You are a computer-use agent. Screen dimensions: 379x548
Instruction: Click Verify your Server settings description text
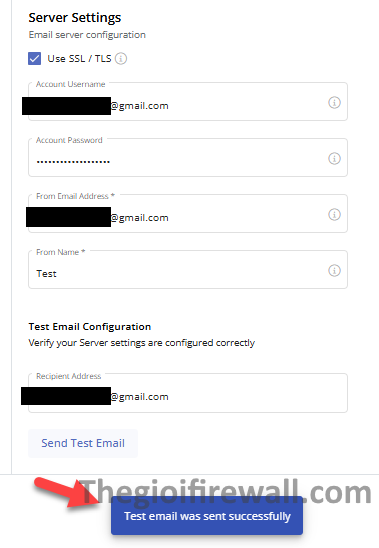pos(142,343)
